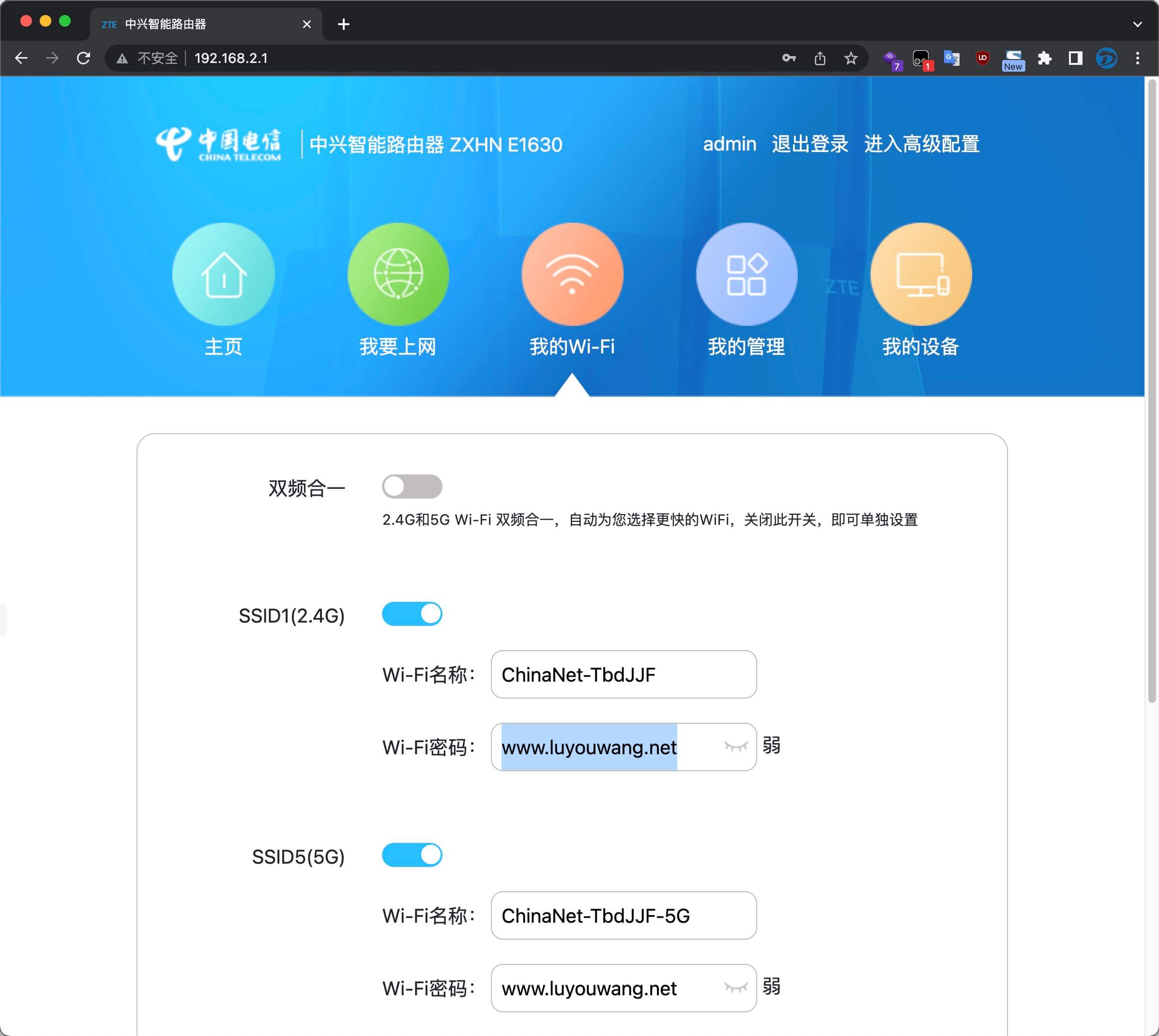Open the saved passwords key icon
Screen dimensions: 1159x1036
789,58
